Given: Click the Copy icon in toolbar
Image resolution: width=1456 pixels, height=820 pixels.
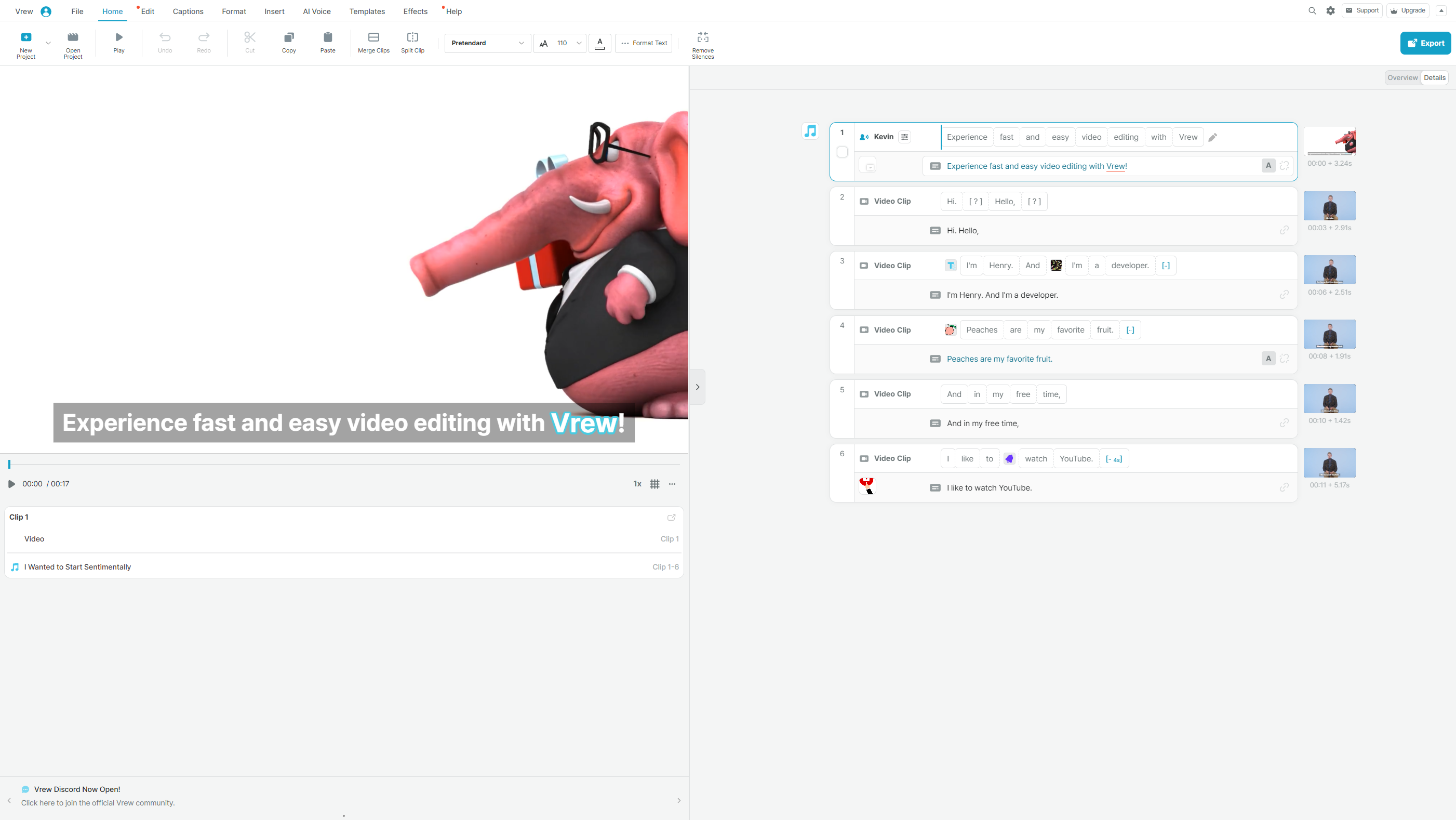Looking at the screenshot, I should coord(289,37).
